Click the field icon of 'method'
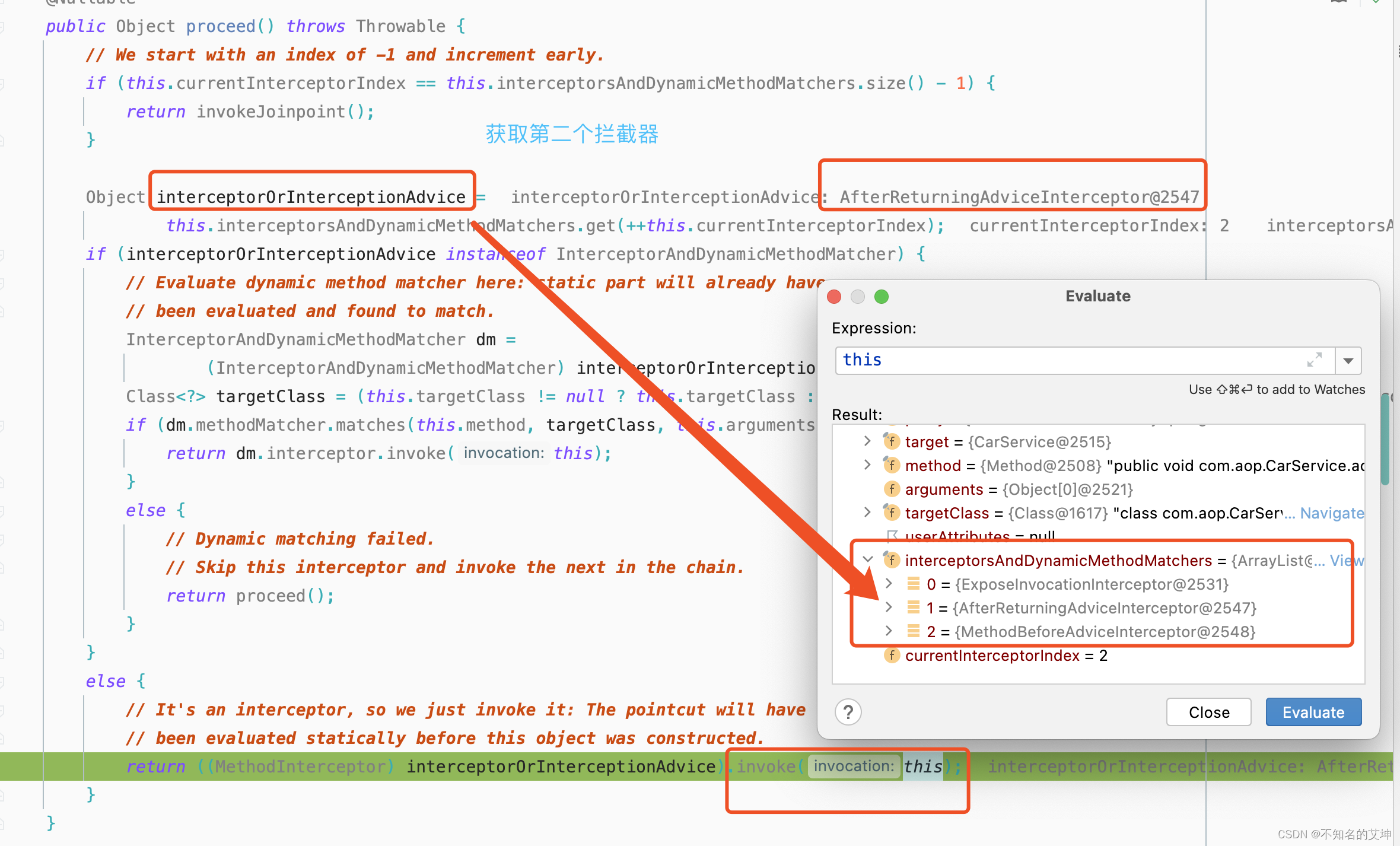The image size is (1400, 846). (x=891, y=465)
